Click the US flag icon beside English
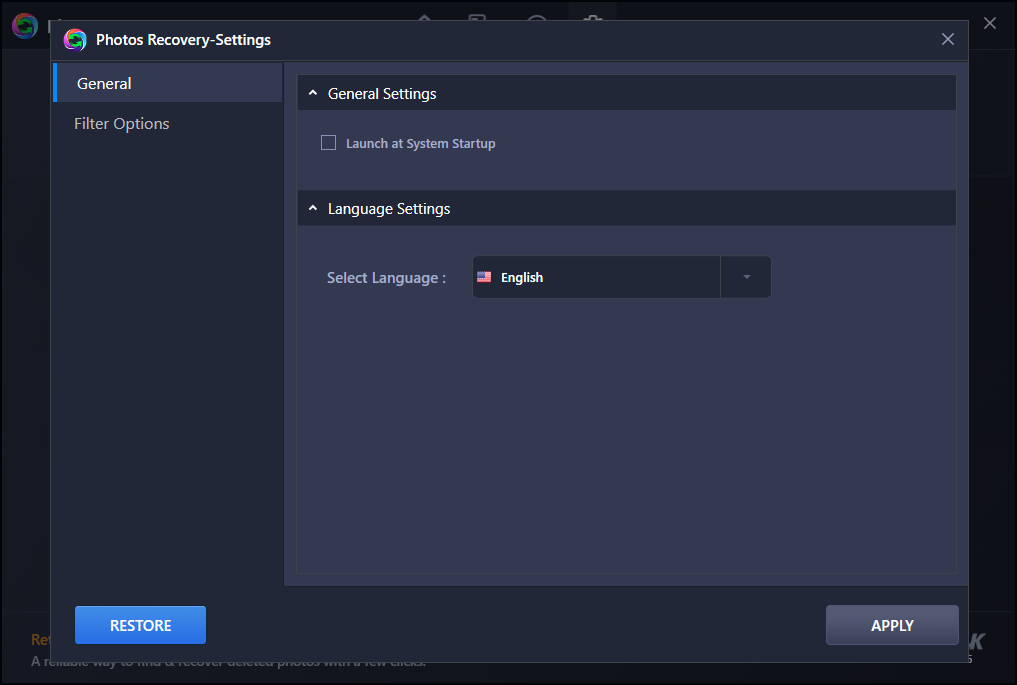 484,277
